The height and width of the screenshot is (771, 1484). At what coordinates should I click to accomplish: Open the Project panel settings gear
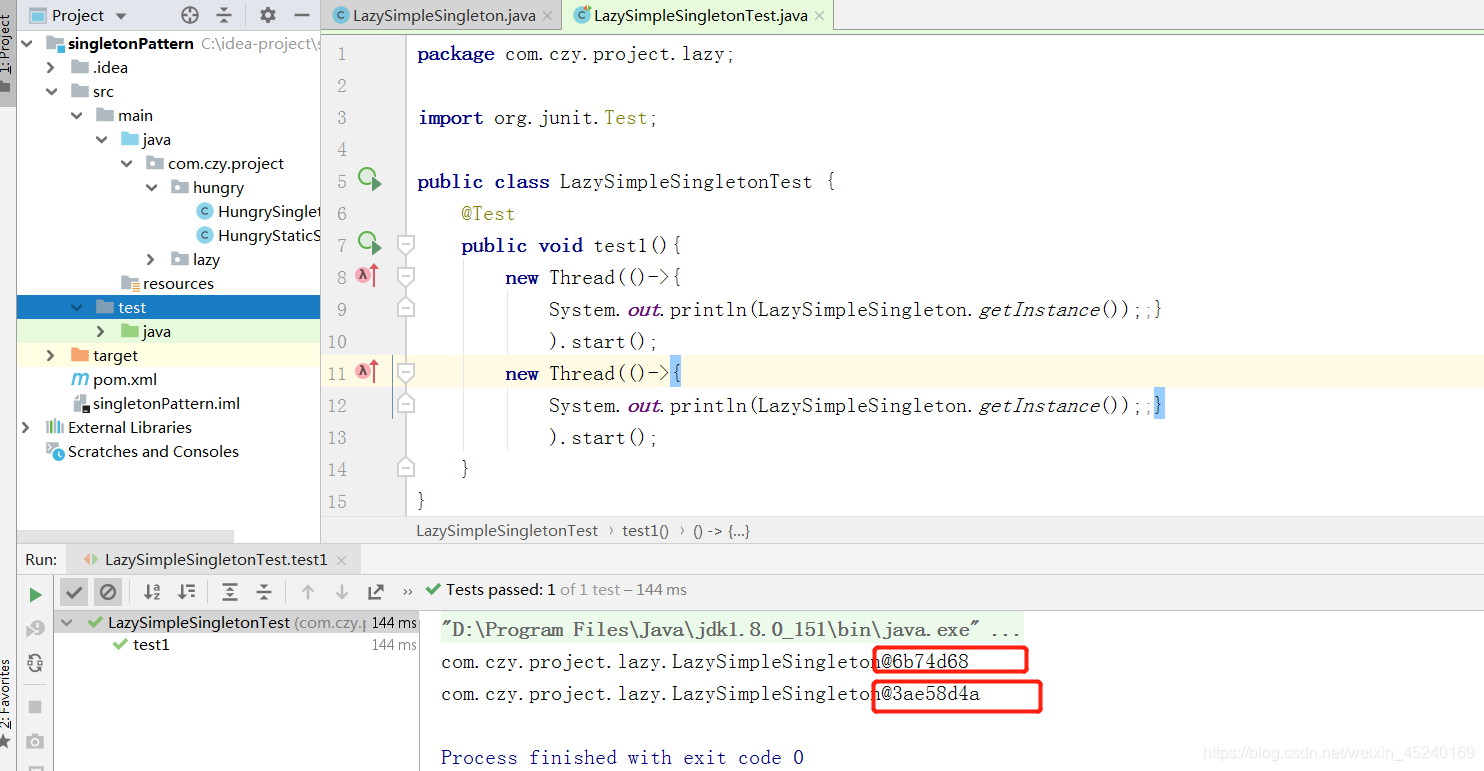[267, 15]
